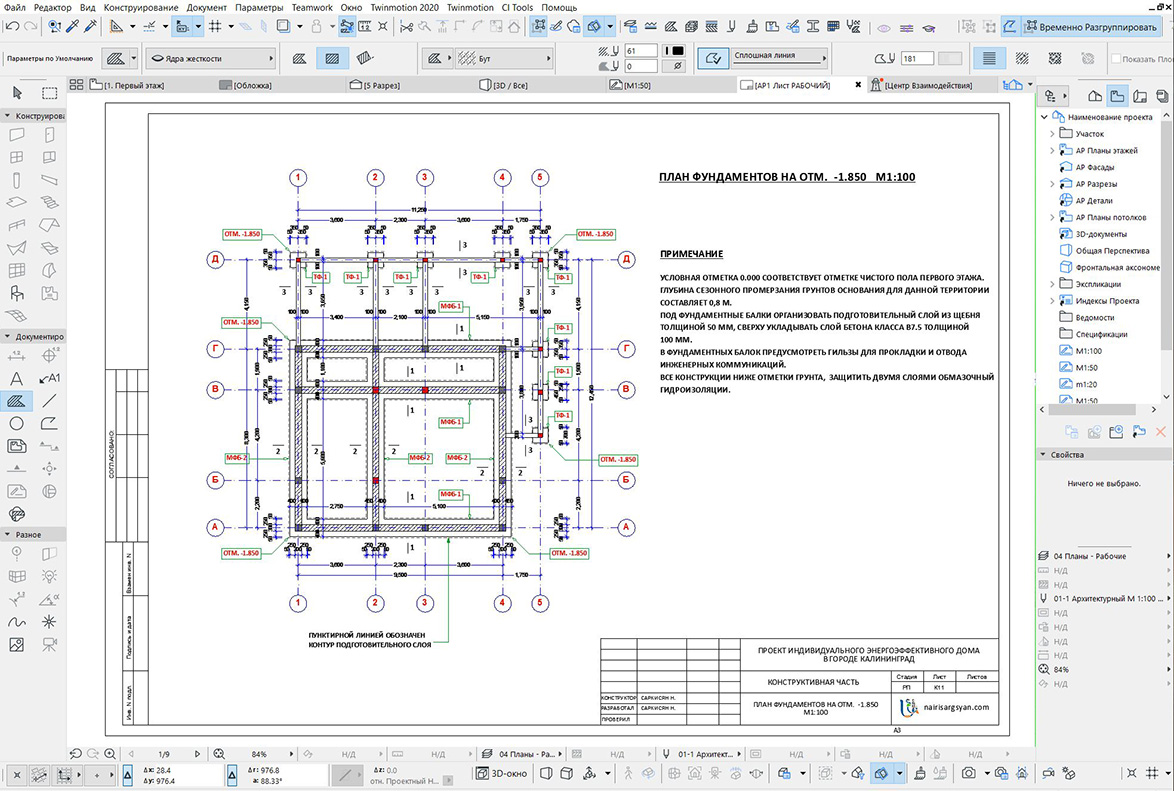Viewport: 1174px width, 791px height.
Task: Toggle the fill background pen slashed-circle button
Action: coord(678,66)
